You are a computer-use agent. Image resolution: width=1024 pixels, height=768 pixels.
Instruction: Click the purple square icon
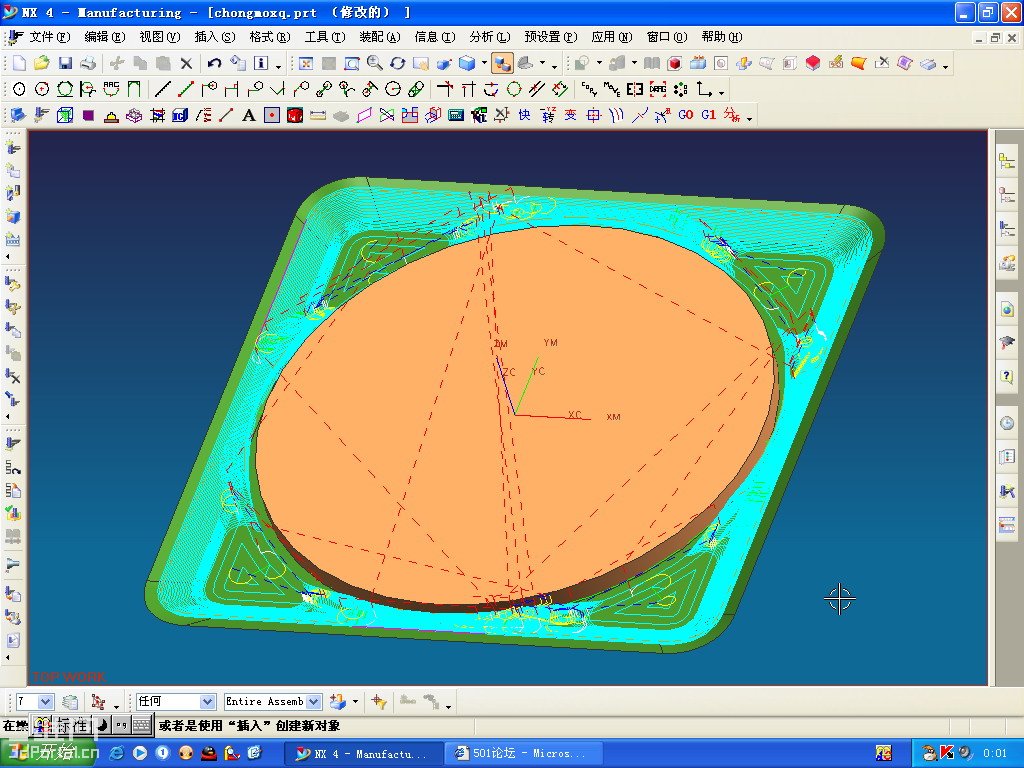pyautogui.click(x=88, y=116)
